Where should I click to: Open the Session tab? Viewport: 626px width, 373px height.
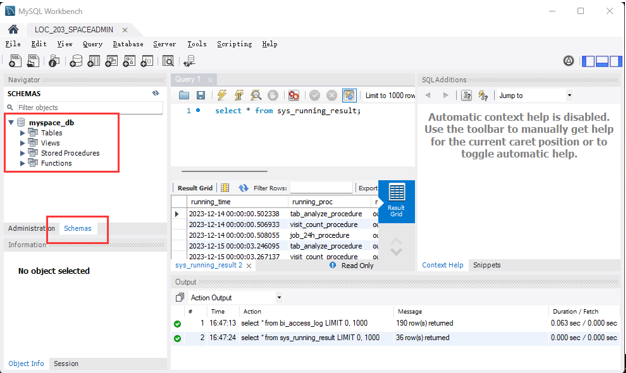[66, 363]
